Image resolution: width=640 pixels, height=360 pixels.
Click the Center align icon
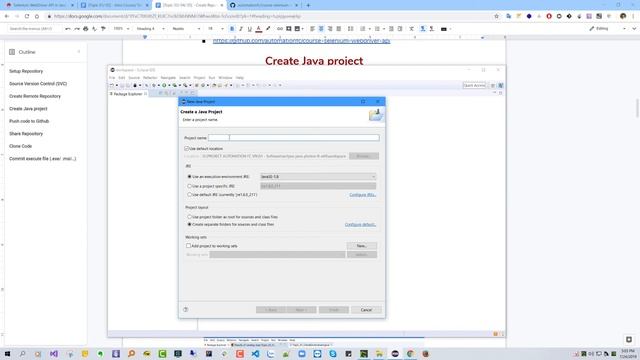tap(321, 29)
